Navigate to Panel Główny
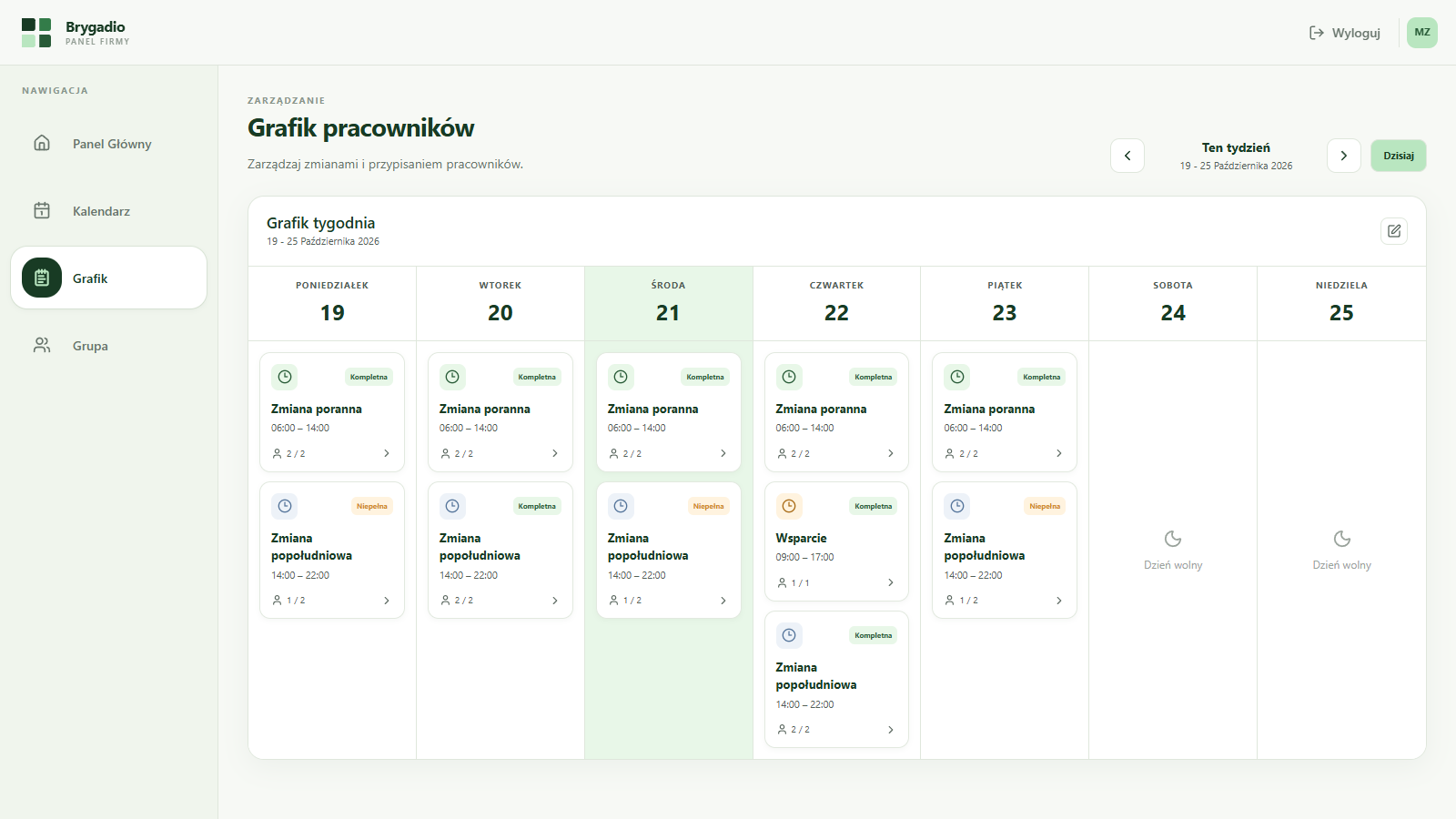Viewport: 1456px width, 819px height. (x=108, y=144)
